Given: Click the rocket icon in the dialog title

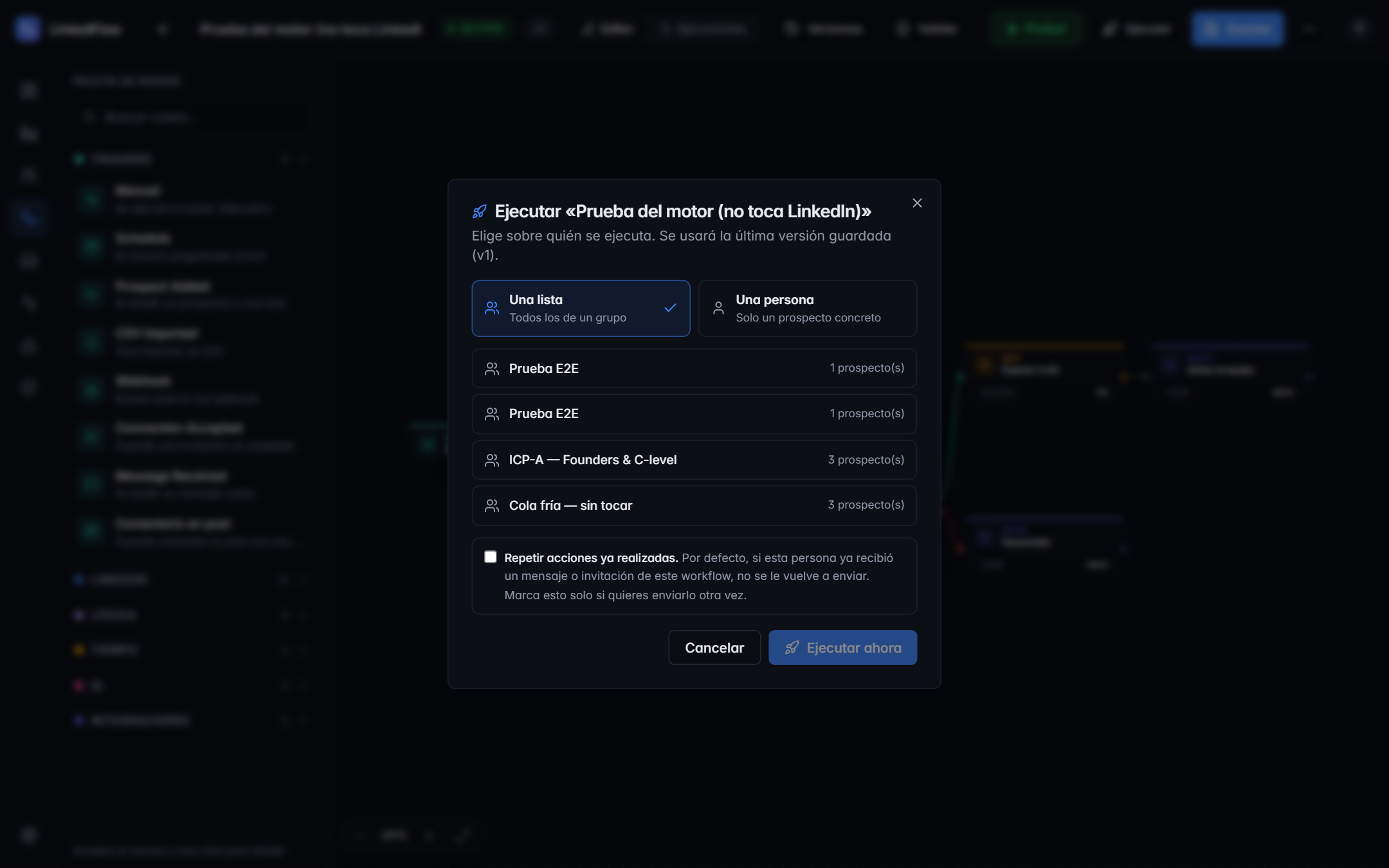Looking at the screenshot, I should pos(480,212).
